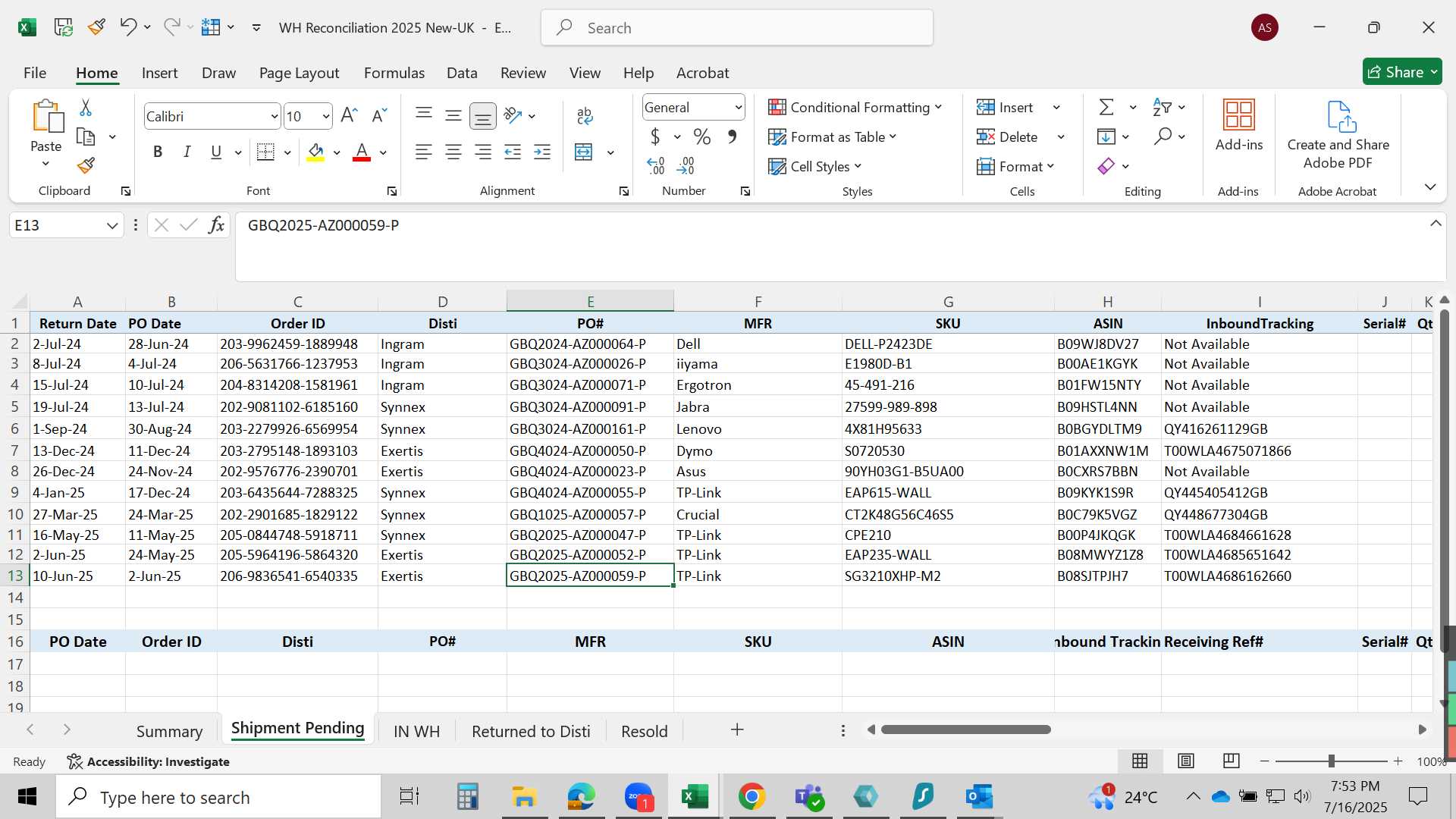Open the Data ribbon tab
Viewport: 1456px width, 819px height.
[462, 73]
